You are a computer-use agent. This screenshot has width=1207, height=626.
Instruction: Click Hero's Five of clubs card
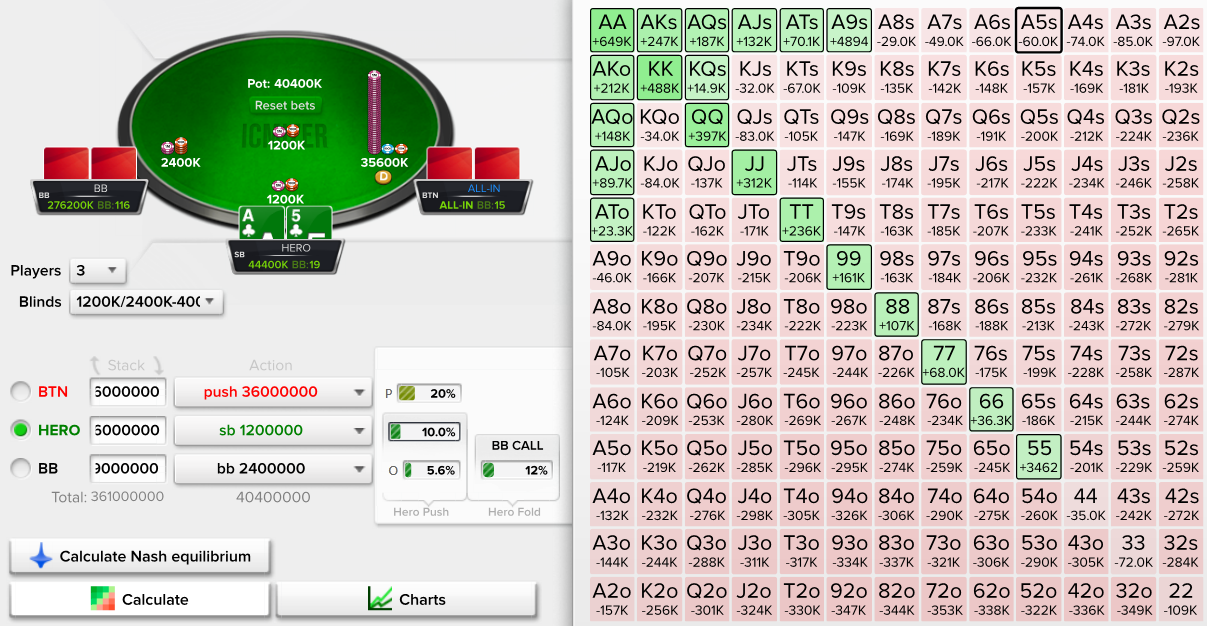click(308, 224)
